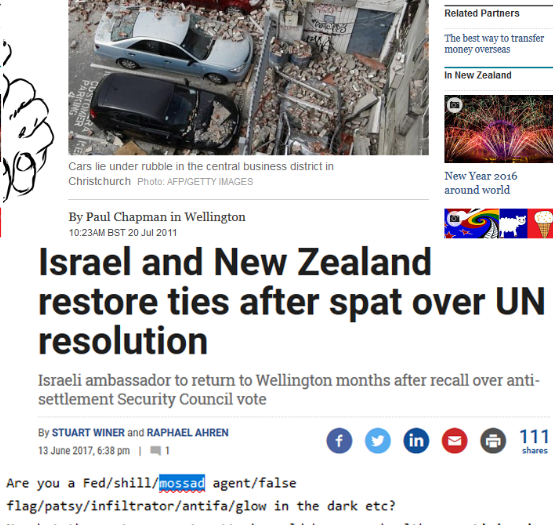The height and width of the screenshot is (525, 553).
Task: Click the Israel and New Zealand headline
Action: point(292,301)
